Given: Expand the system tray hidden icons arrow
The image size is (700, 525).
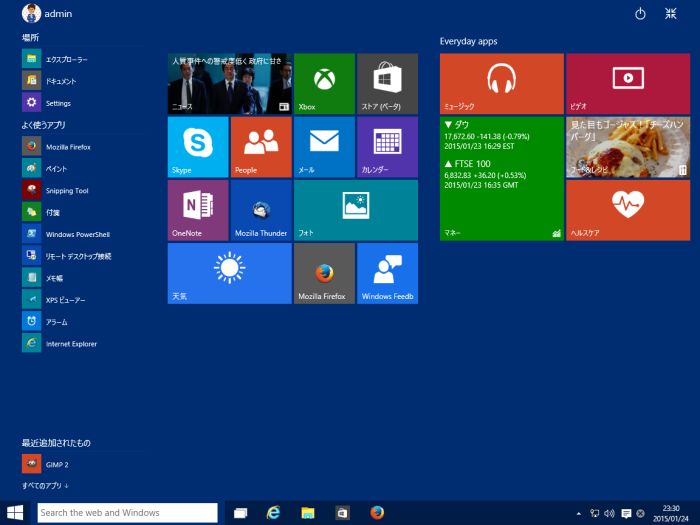Looking at the screenshot, I should coord(579,513).
